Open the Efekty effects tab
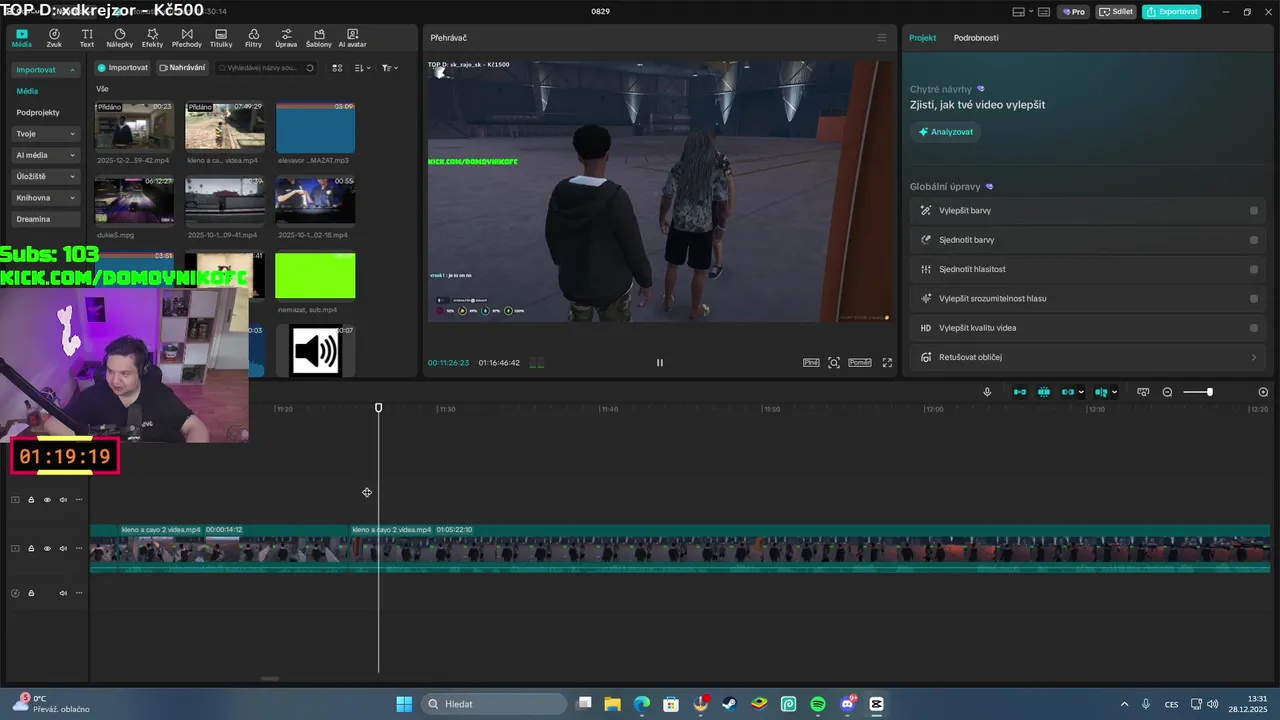The height and width of the screenshot is (720, 1280). [x=152, y=38]
